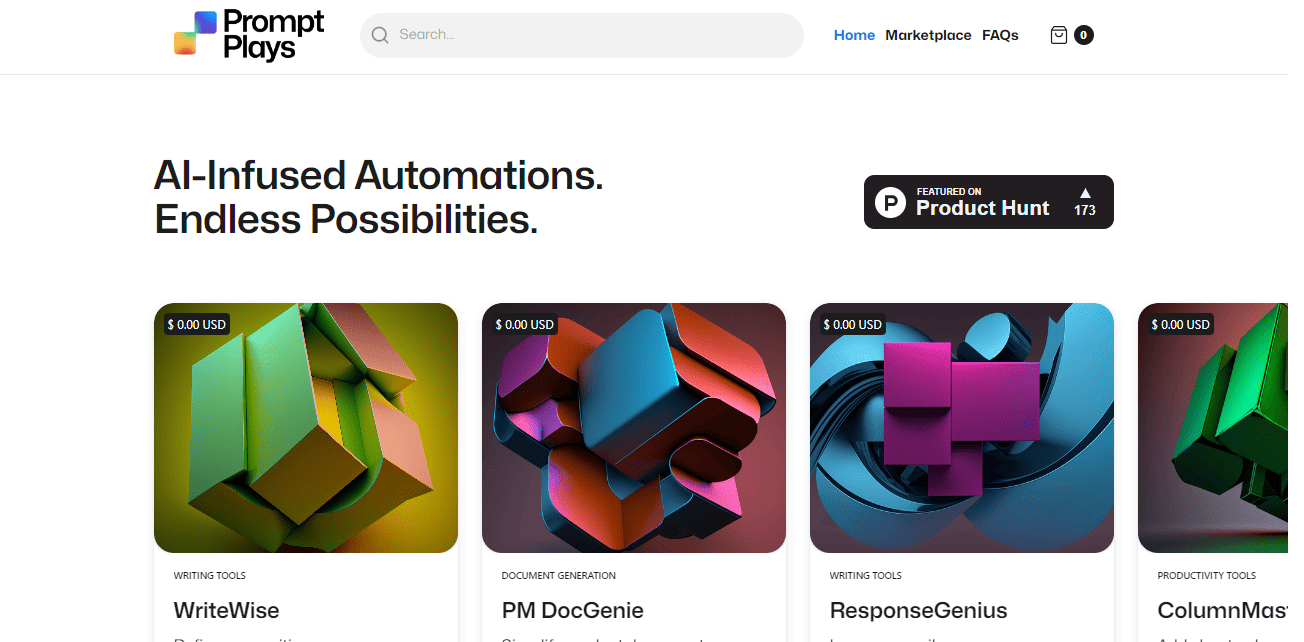Screen dimensions: 1304x642
Task: Click the Prompt Plays logo icon
Action: click(195, 34)
